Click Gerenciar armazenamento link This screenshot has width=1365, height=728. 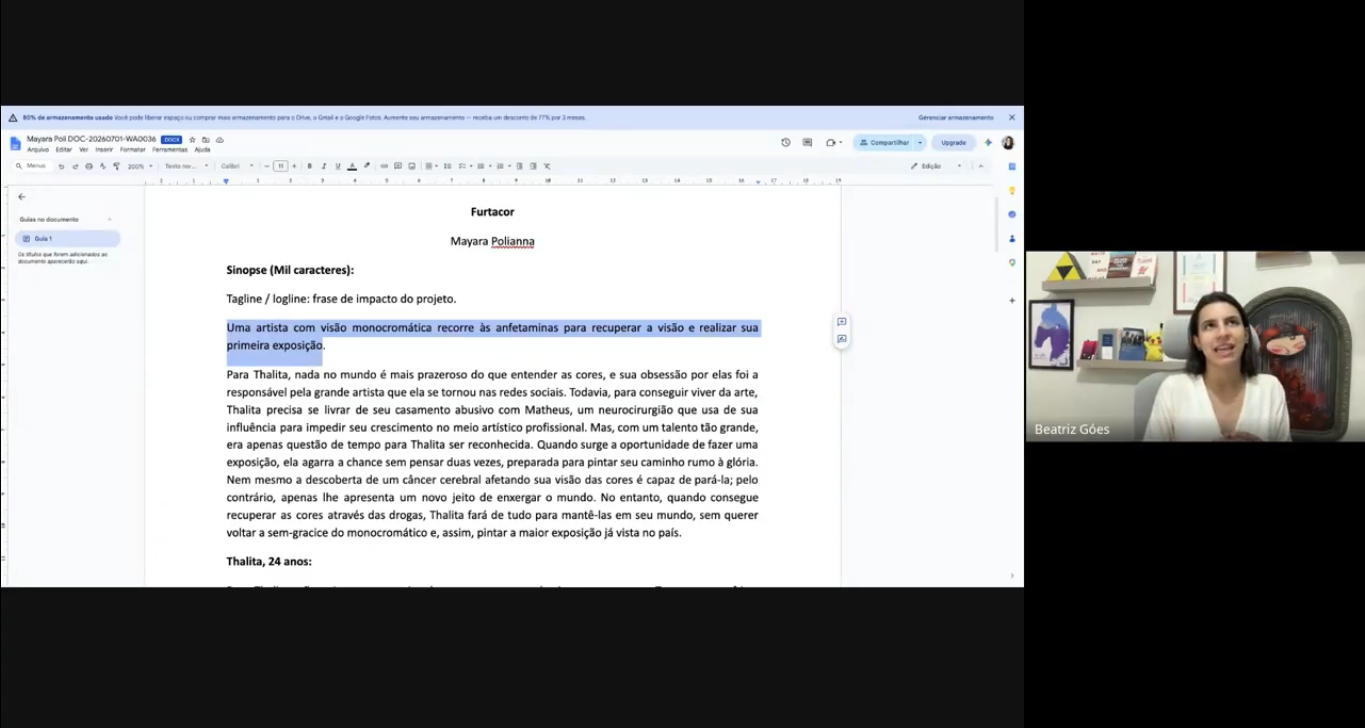[x=956, y=118]
